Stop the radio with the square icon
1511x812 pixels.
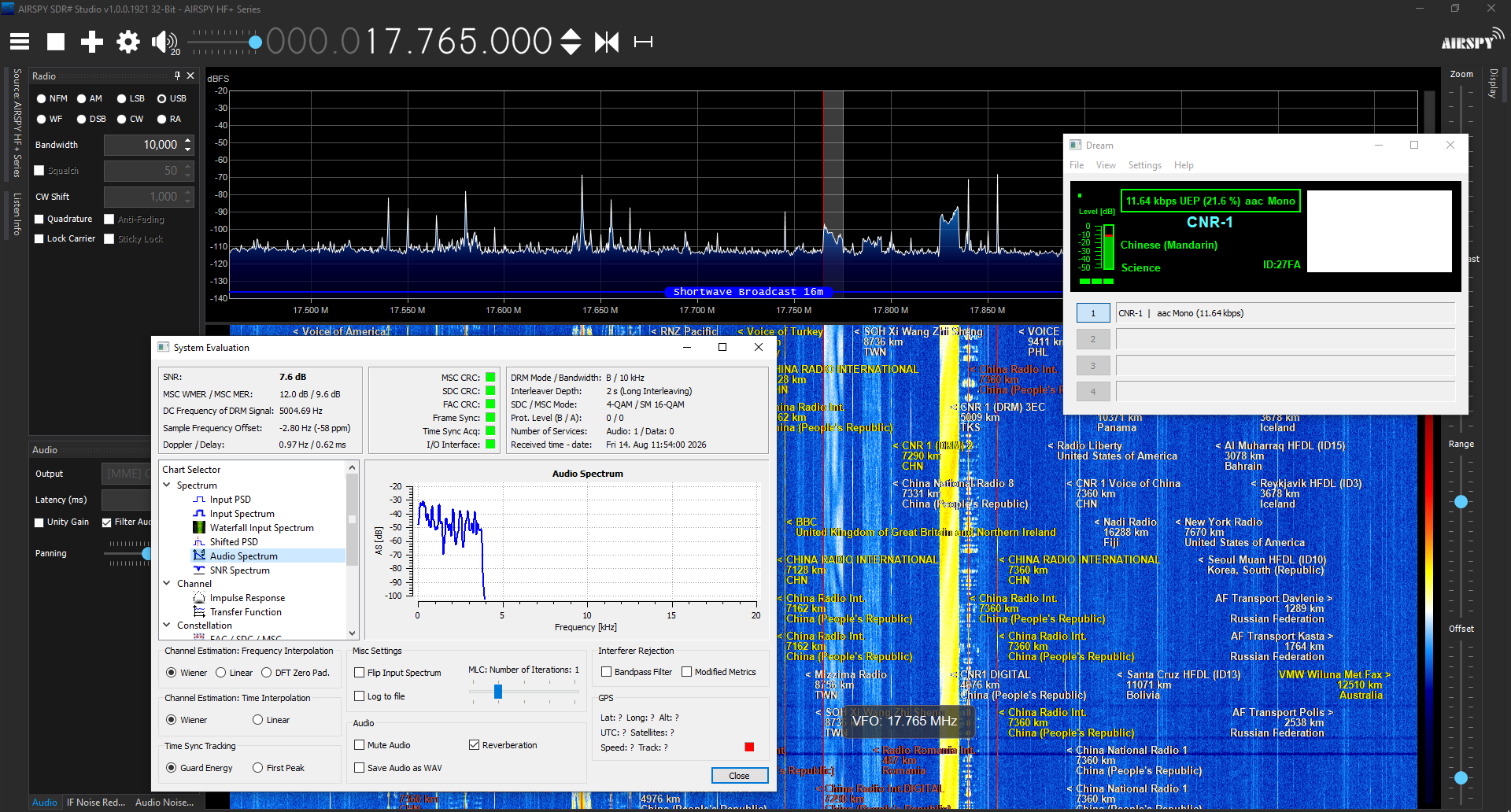point(56,42)
